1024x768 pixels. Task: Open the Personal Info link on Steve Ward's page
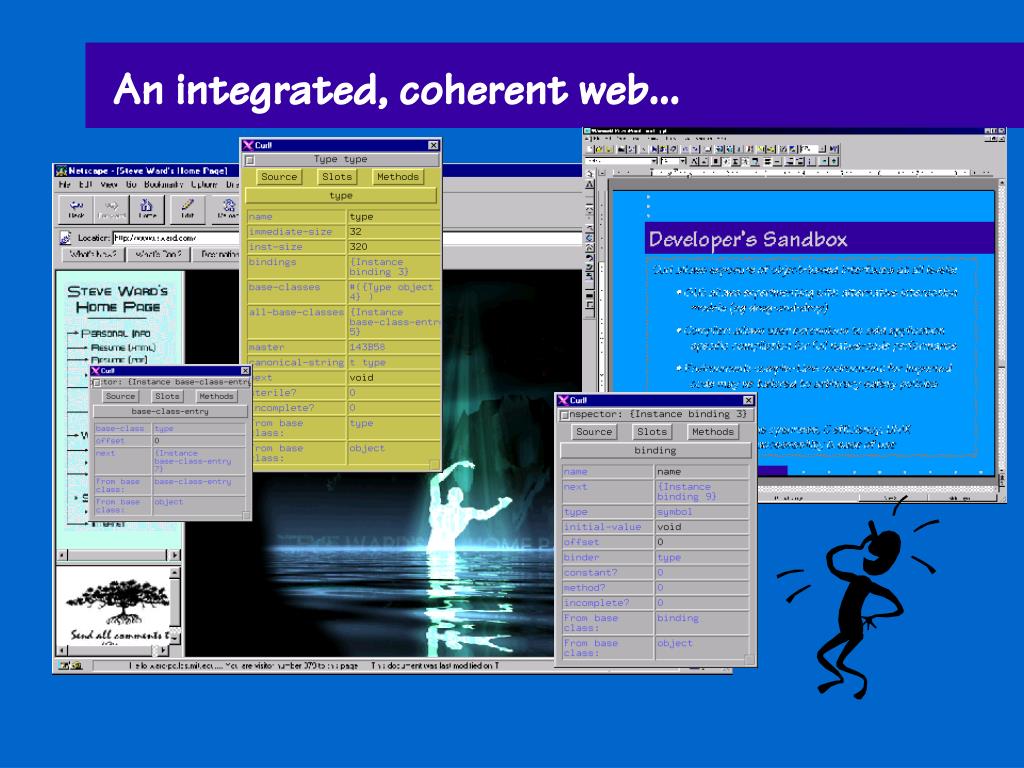pyautogui.click(x=116, y=333)
